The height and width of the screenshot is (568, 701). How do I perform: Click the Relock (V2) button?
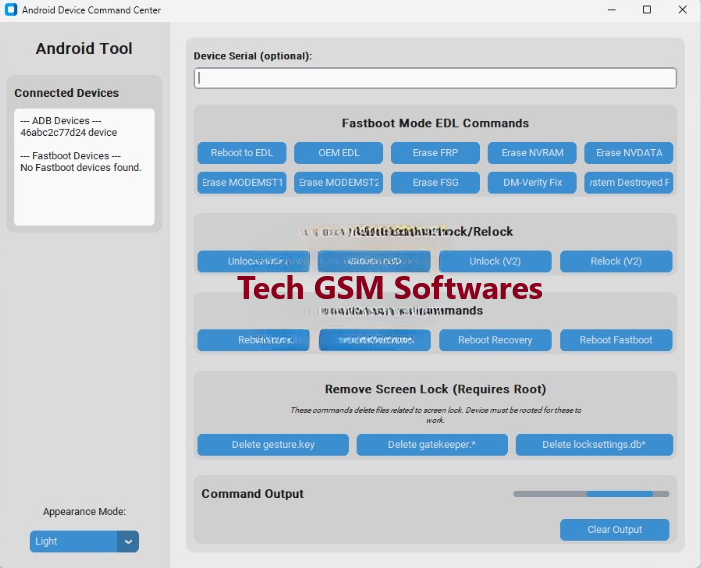pos(616,261)
